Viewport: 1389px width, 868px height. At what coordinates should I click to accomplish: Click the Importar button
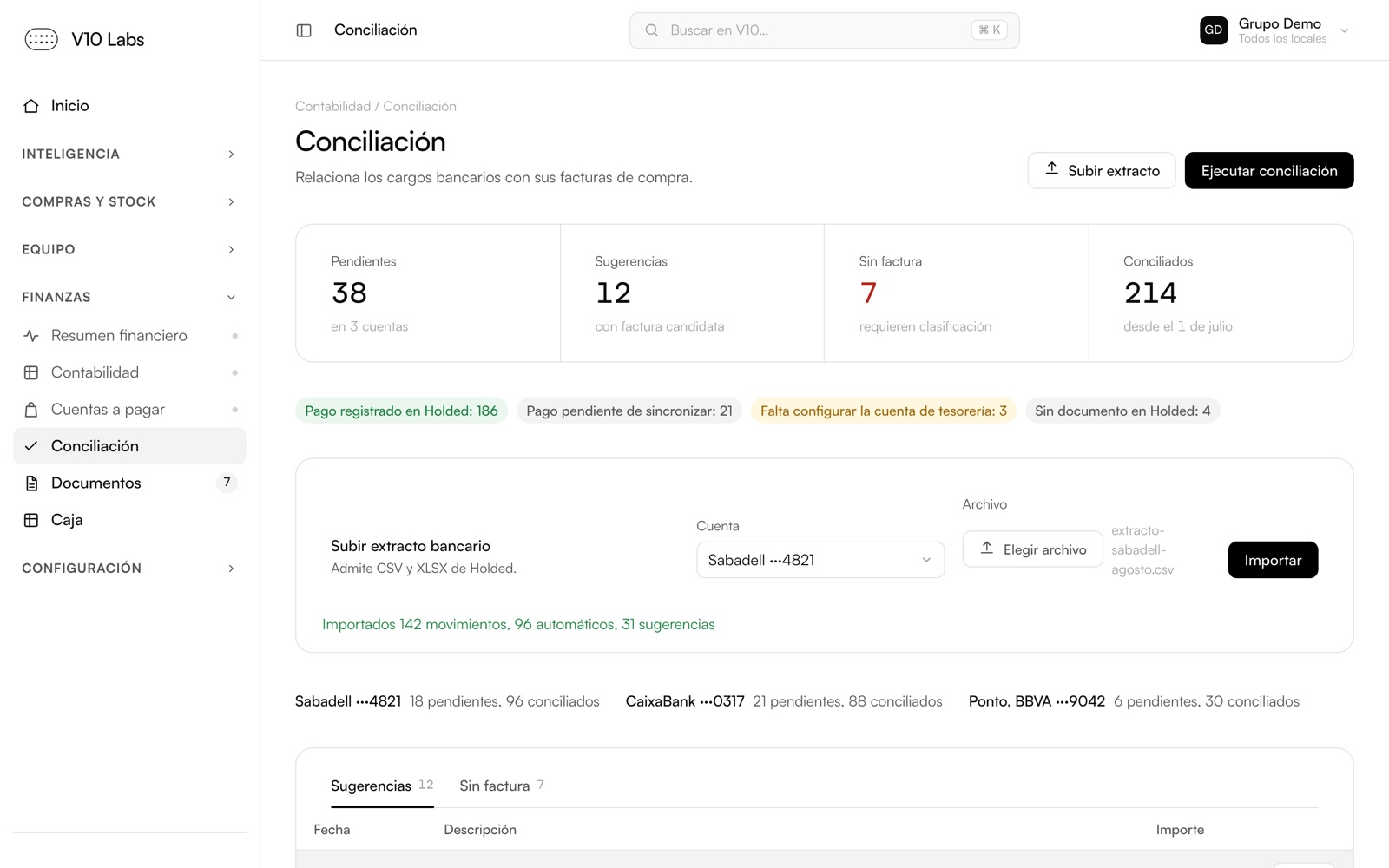[1273, 560]
